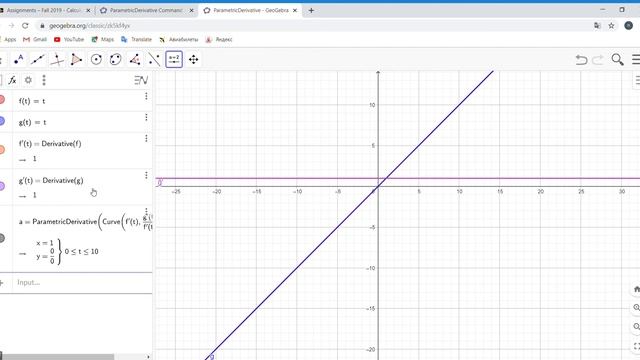640x360 pixels.
Task: Open the Maps bookmark
Action: tap(103, 40)
